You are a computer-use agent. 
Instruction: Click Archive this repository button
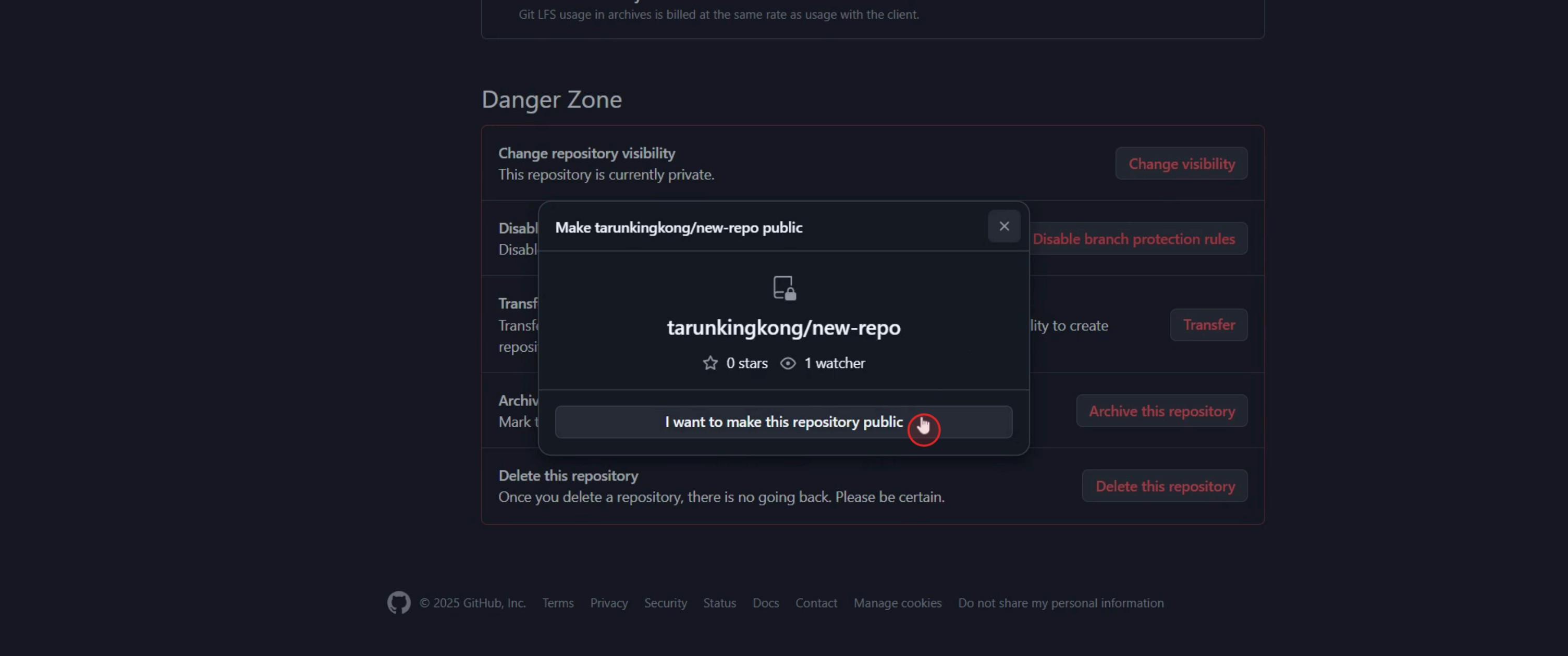point(1161,412)
